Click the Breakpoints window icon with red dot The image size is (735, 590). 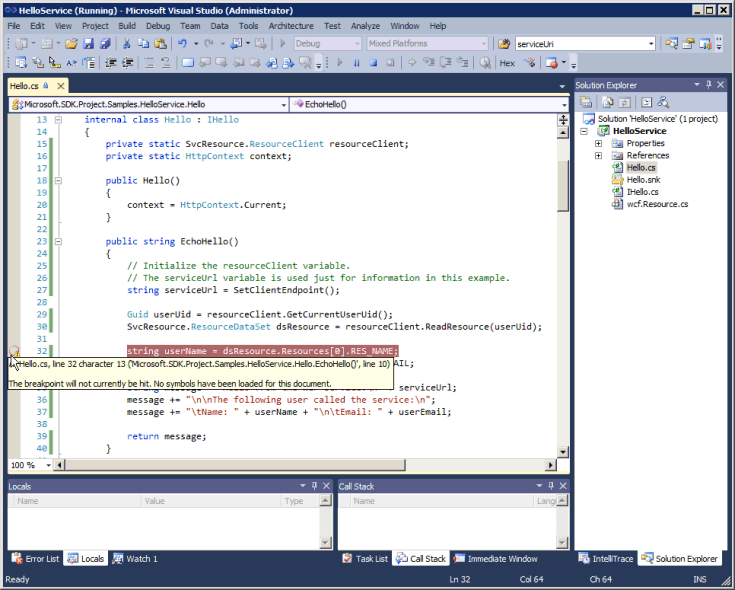coord(552,63)
